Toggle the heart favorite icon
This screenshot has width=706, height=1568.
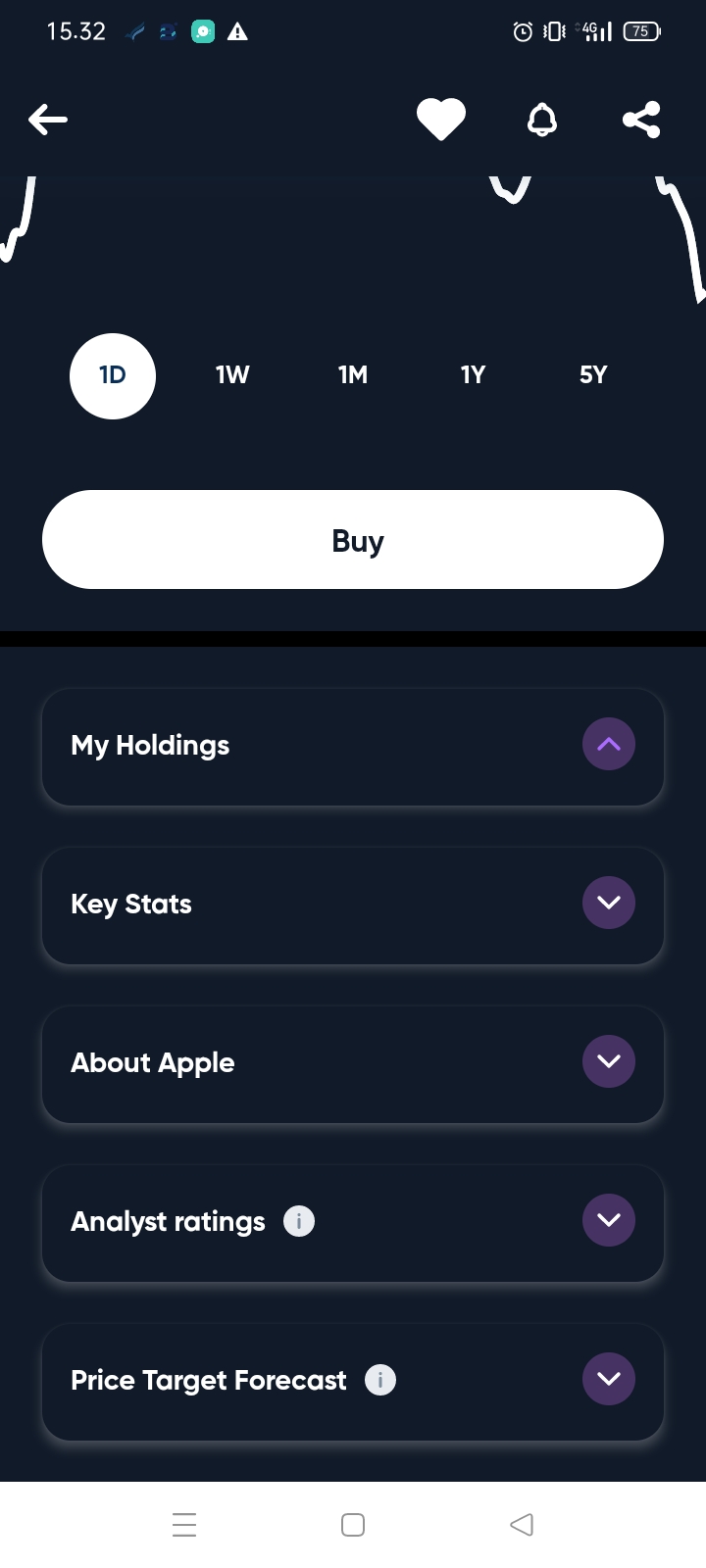[x=441, y=120]
